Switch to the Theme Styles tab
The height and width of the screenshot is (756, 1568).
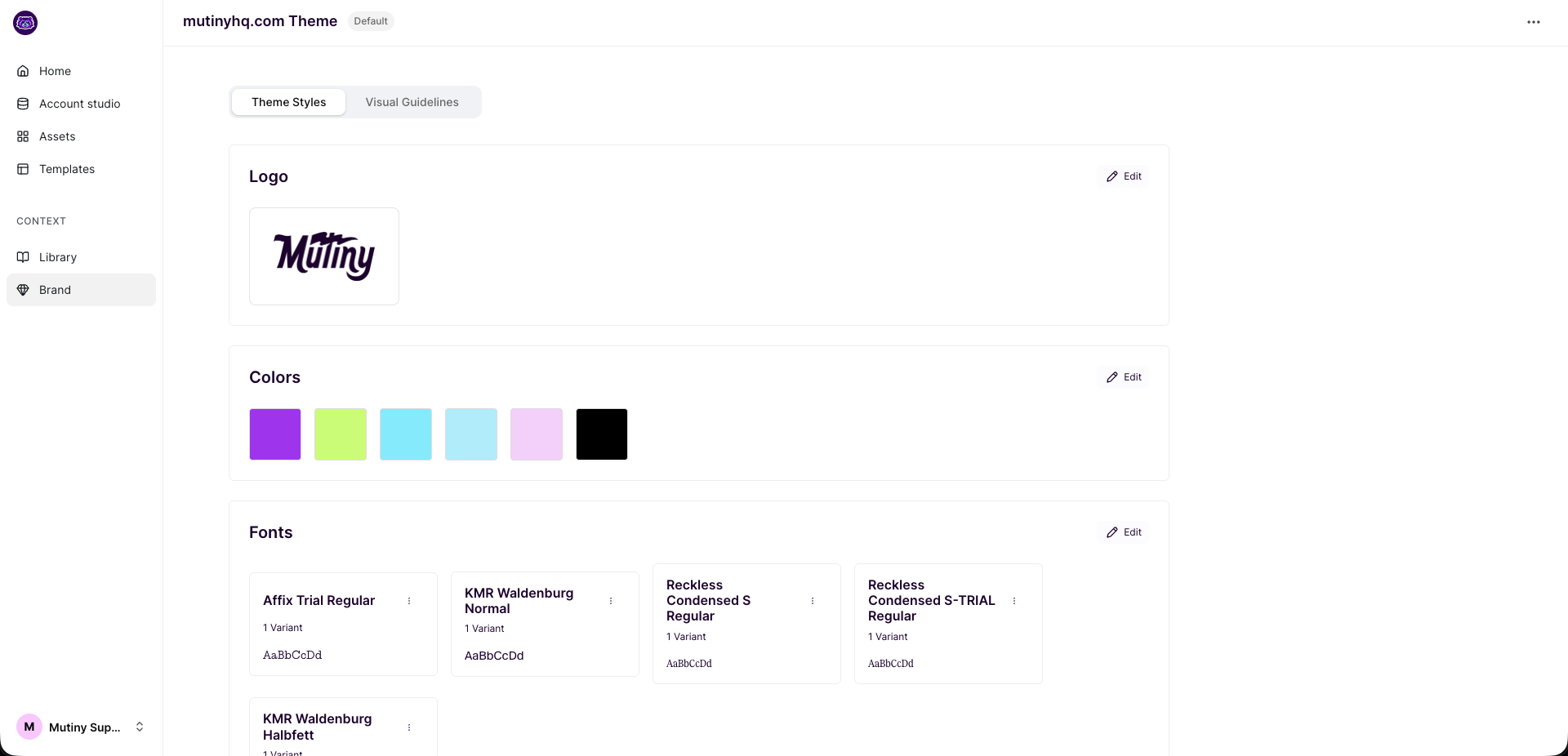pos(289,102)
